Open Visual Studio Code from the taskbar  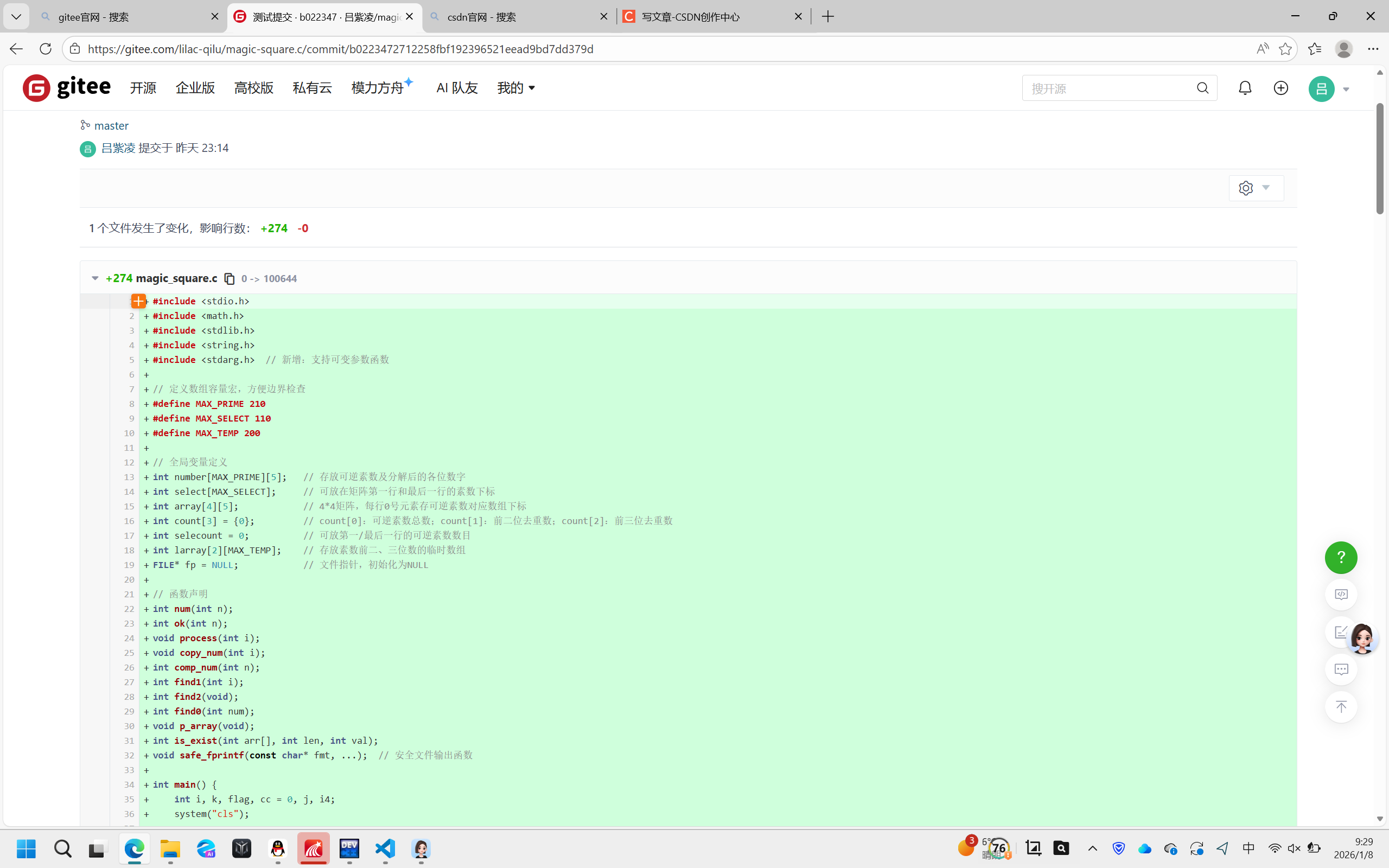coord(385,848)
